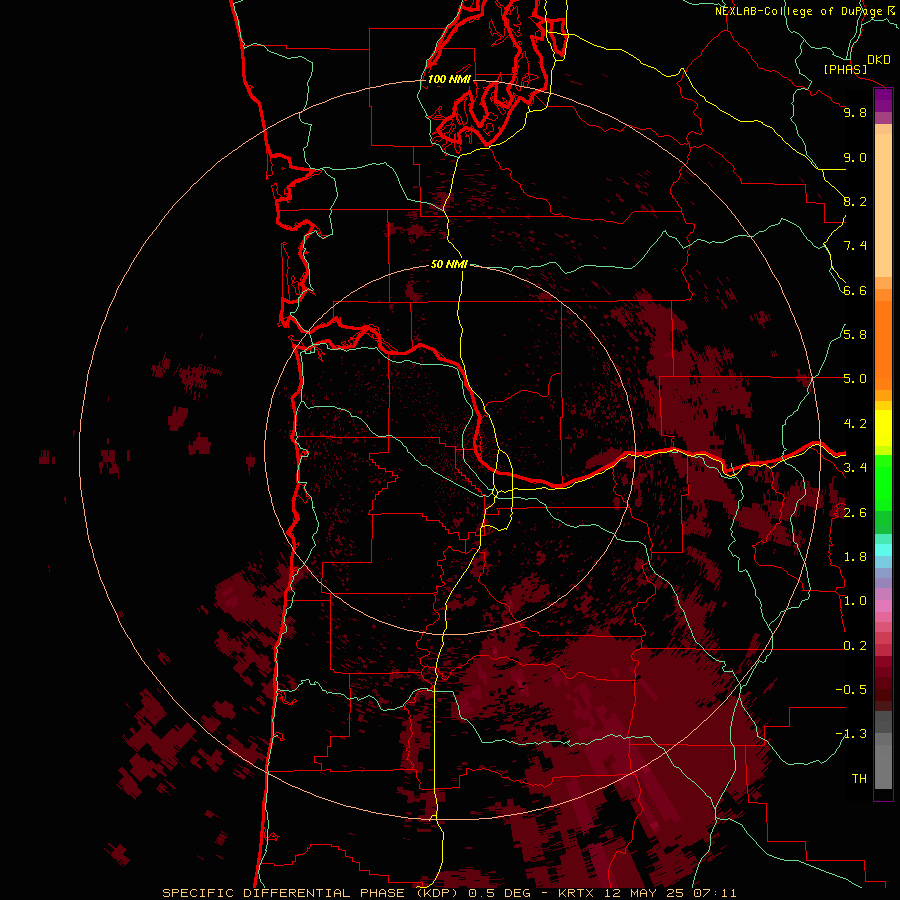The width and height of the screenshot is (900, 900).
Task: Pick the purple swatch at the scale top
Action: click(883, 100)
